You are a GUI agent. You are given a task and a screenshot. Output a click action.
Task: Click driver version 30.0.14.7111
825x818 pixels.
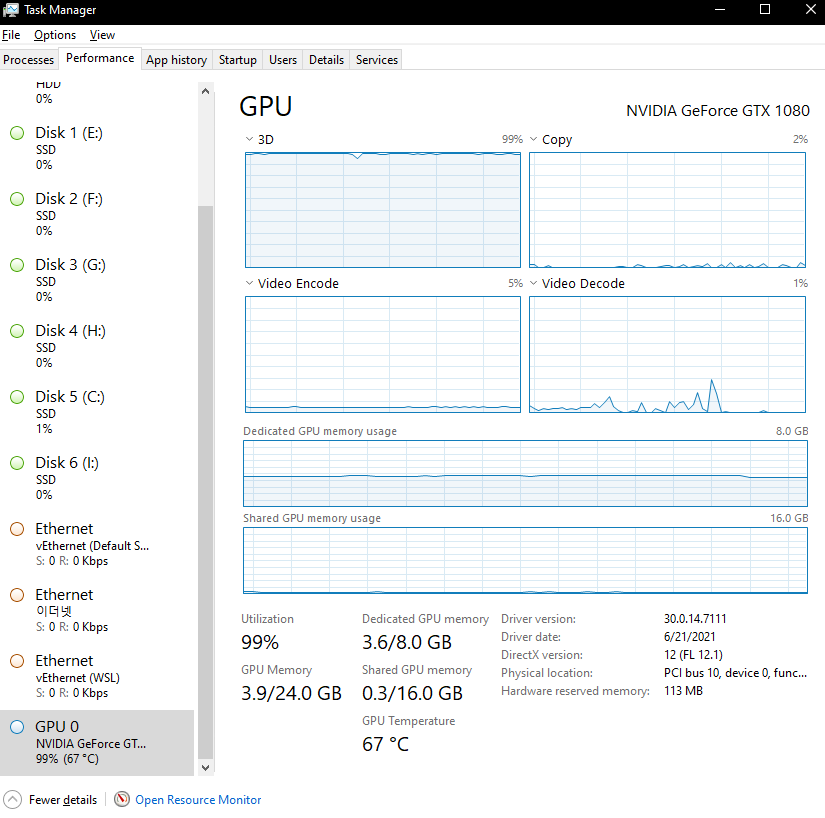coord(695,619)
